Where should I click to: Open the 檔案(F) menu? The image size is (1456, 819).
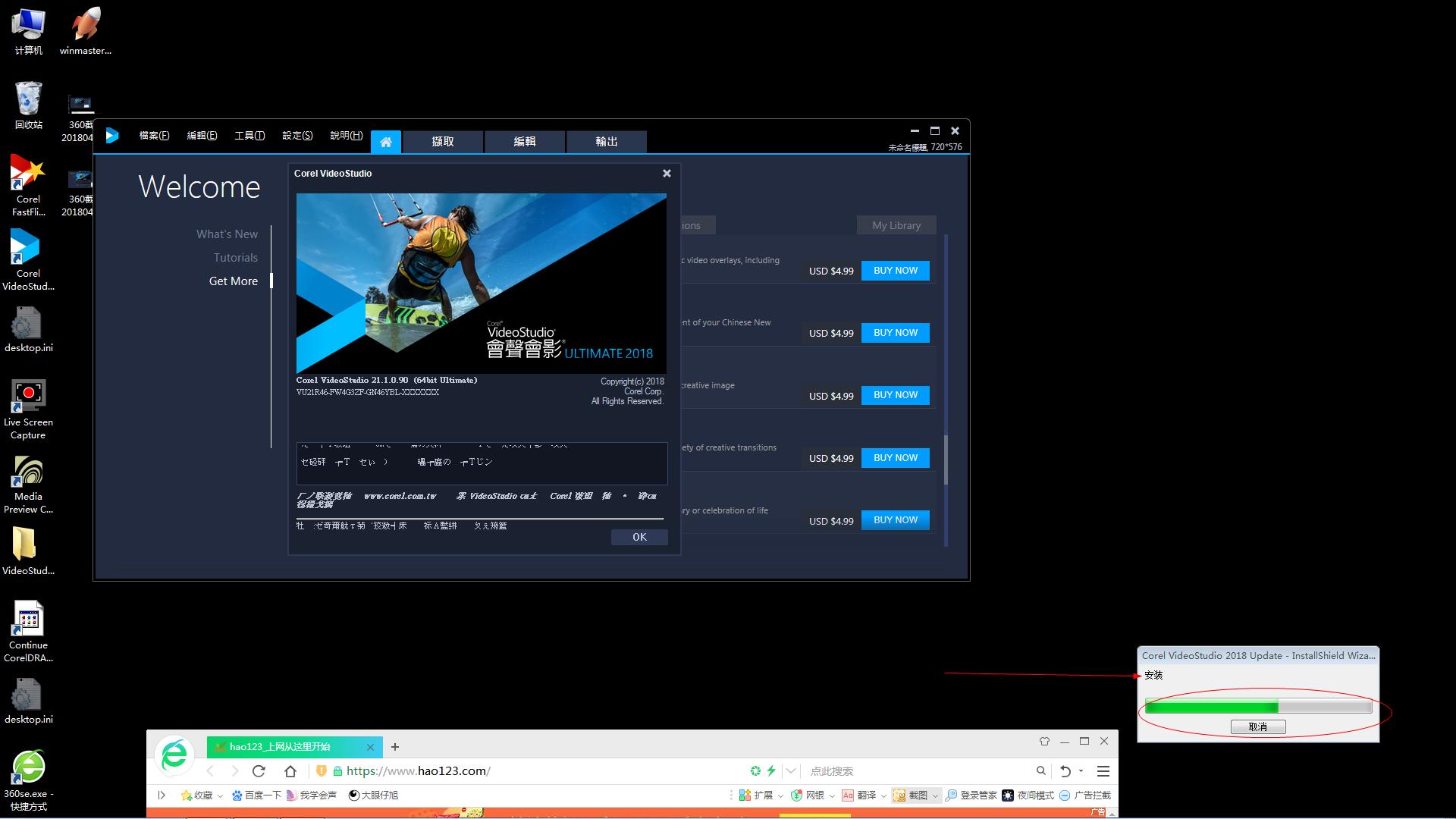click(x=154, y=136)
